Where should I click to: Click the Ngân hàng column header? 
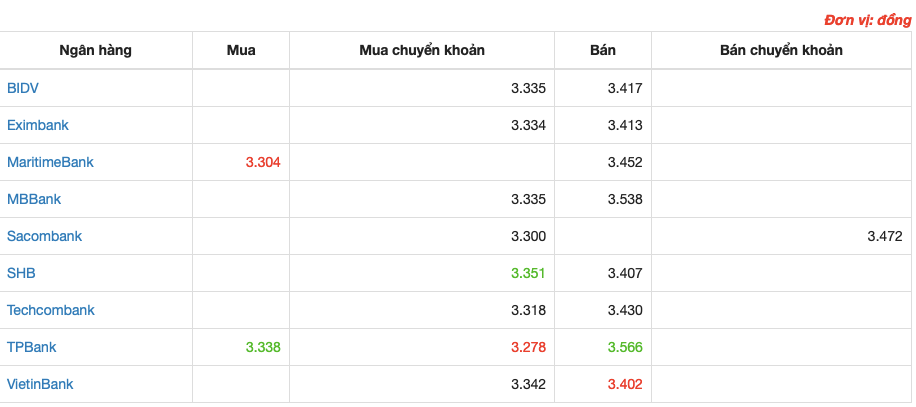(95, 50)
